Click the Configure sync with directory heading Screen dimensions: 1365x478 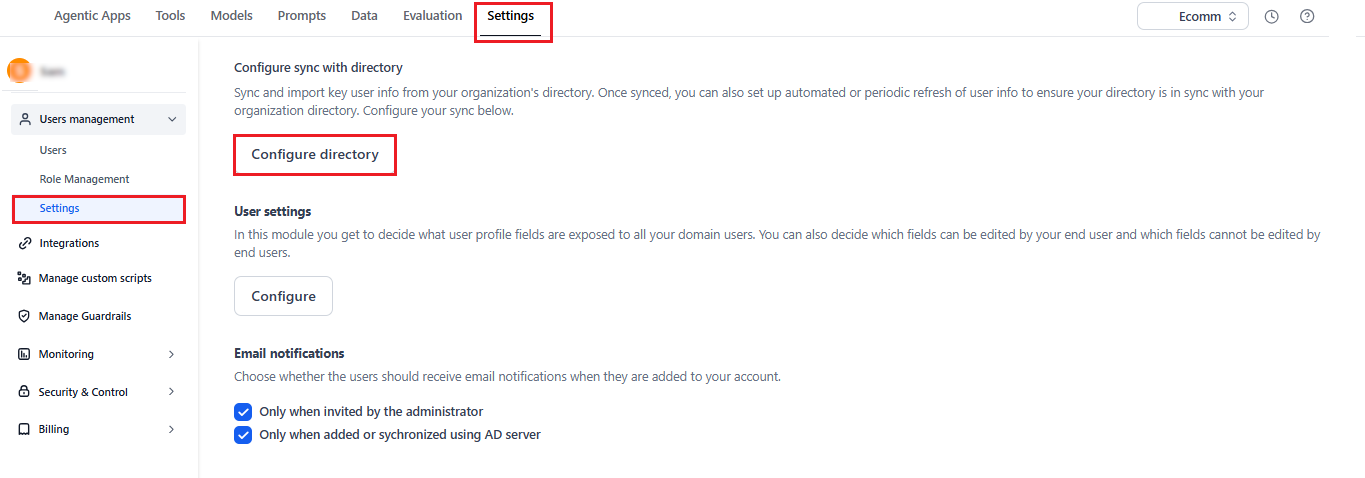[318, 68]
